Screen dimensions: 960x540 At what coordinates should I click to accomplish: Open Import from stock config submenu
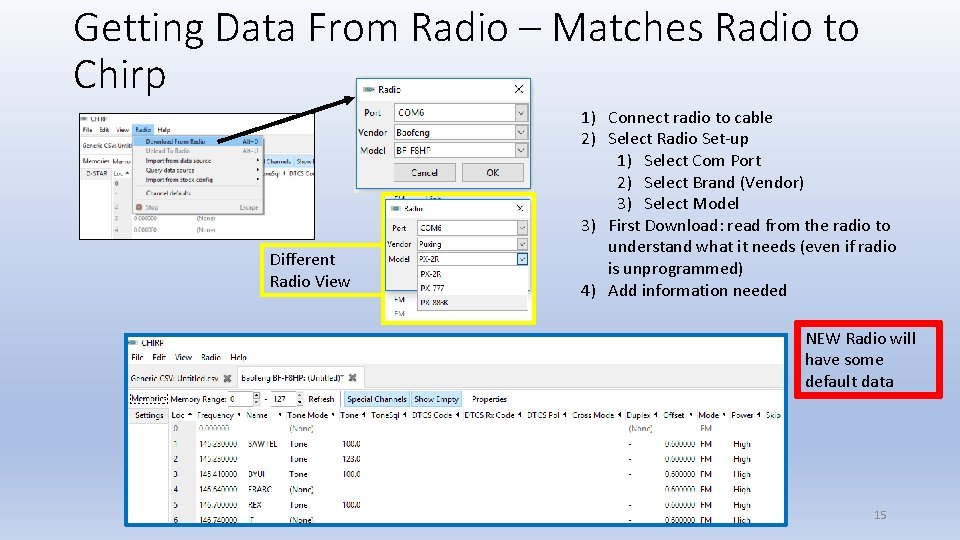point(198,180)
